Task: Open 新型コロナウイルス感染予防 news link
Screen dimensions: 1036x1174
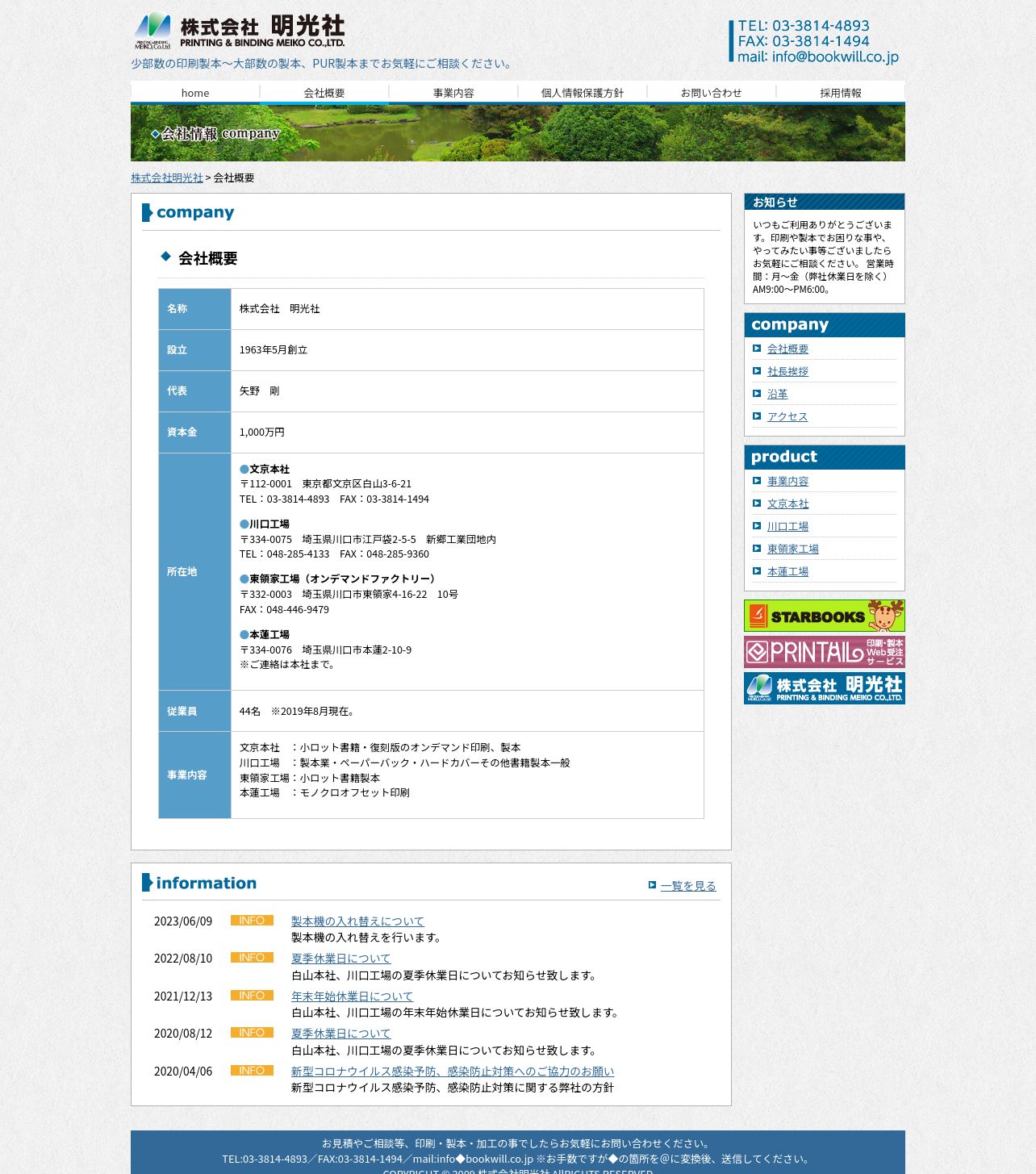Action: [x=453, y=1072]
